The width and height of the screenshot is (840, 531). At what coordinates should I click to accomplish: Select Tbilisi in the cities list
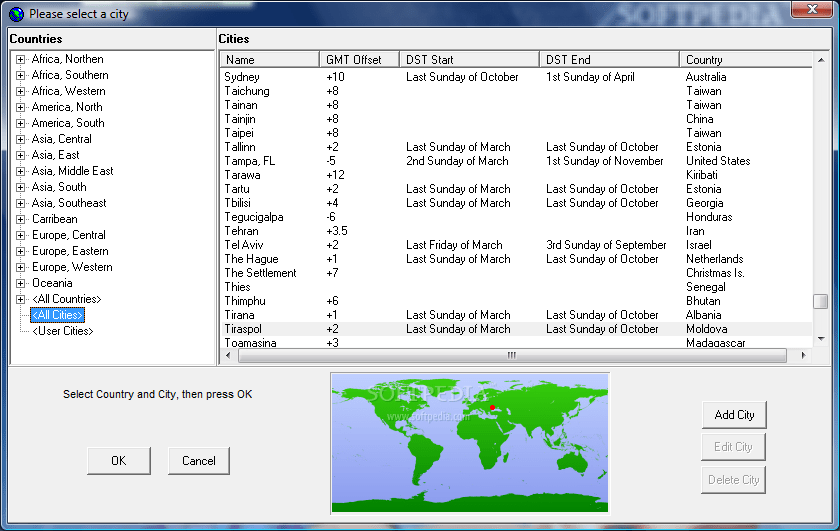tap(237, 203)
